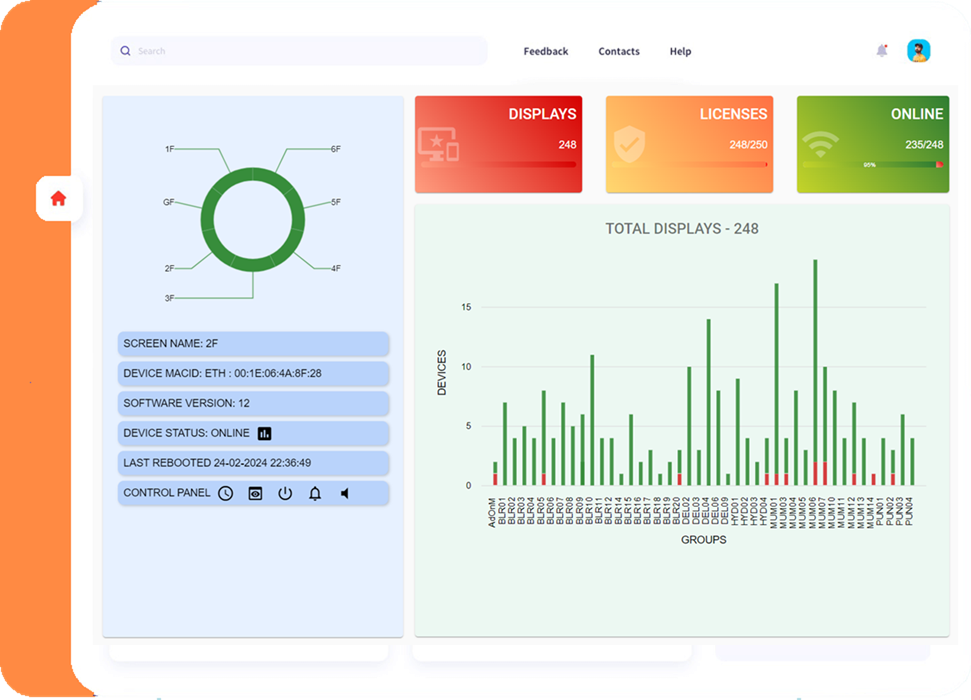
Task: Open the device status chart icon
Action: [x=265, y=433]
